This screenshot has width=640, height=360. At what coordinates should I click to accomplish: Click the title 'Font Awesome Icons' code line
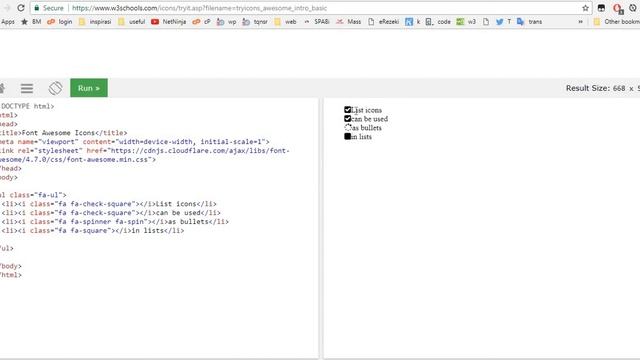click(x=64, y=133)
